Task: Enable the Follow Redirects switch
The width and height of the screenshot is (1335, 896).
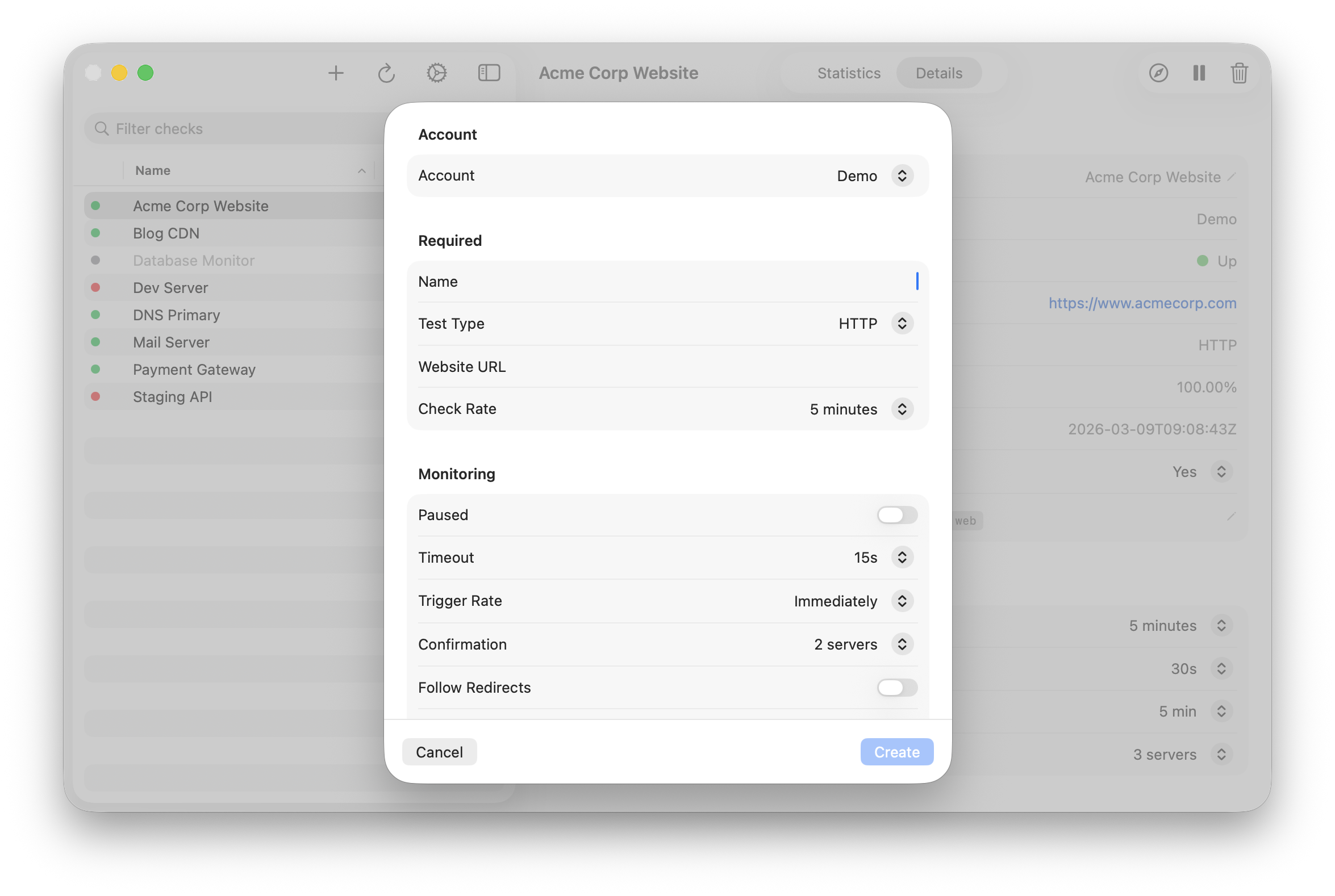Action: 896,688
